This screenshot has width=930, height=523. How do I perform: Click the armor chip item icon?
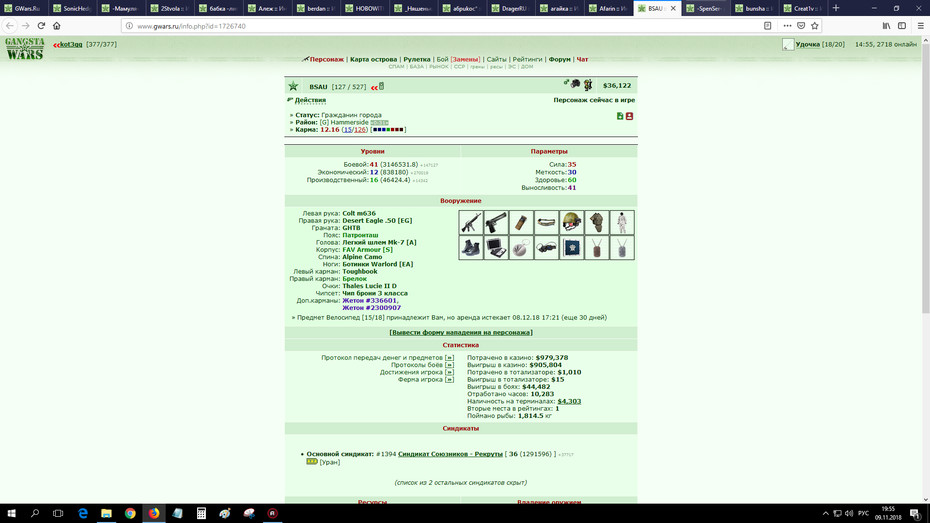coord(571,248)
